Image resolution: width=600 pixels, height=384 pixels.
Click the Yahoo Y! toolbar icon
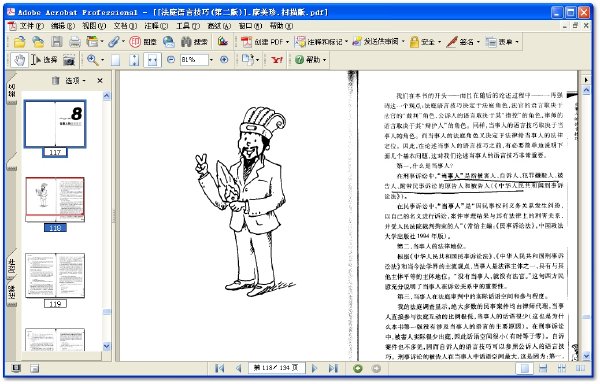[x=277, y=60]
